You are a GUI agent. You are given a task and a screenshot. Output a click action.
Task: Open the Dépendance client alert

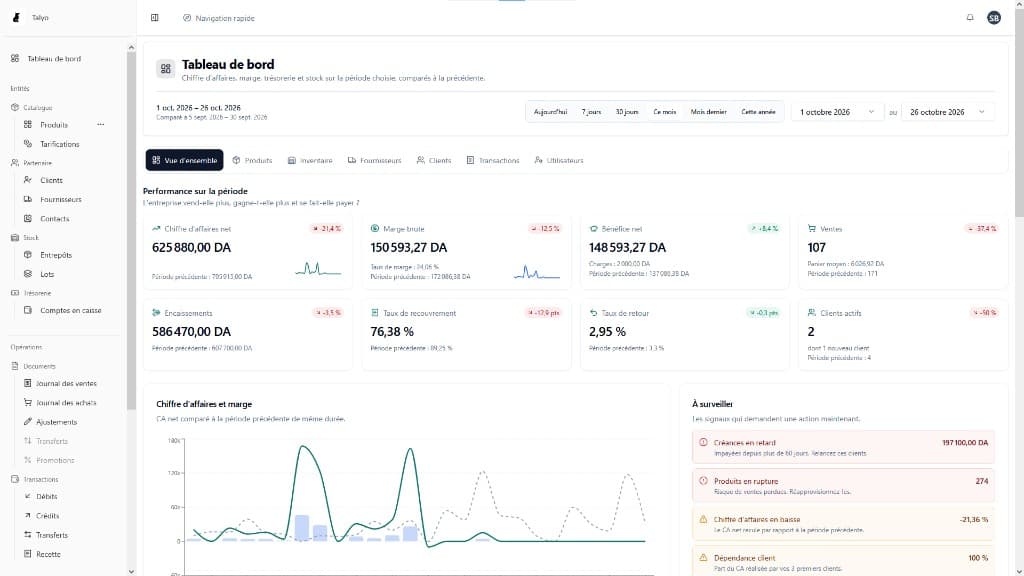[843, 562]
